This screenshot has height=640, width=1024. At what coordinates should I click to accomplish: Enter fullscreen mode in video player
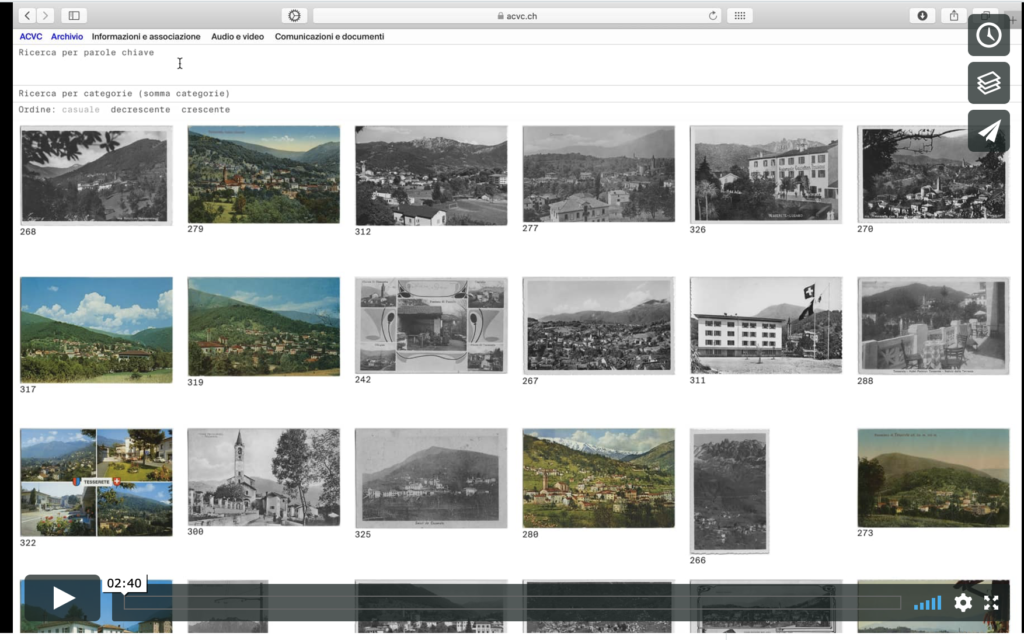991,602
